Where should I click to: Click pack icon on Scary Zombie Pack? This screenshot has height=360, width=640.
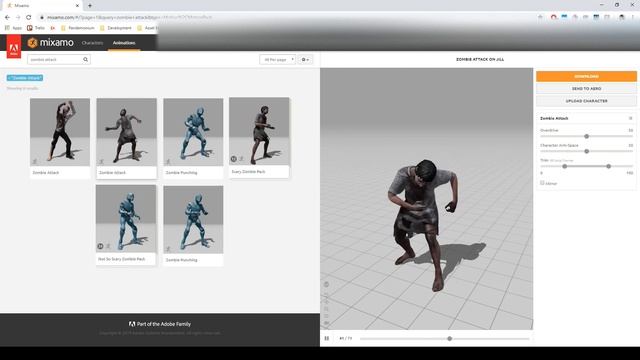pos(233,159)
